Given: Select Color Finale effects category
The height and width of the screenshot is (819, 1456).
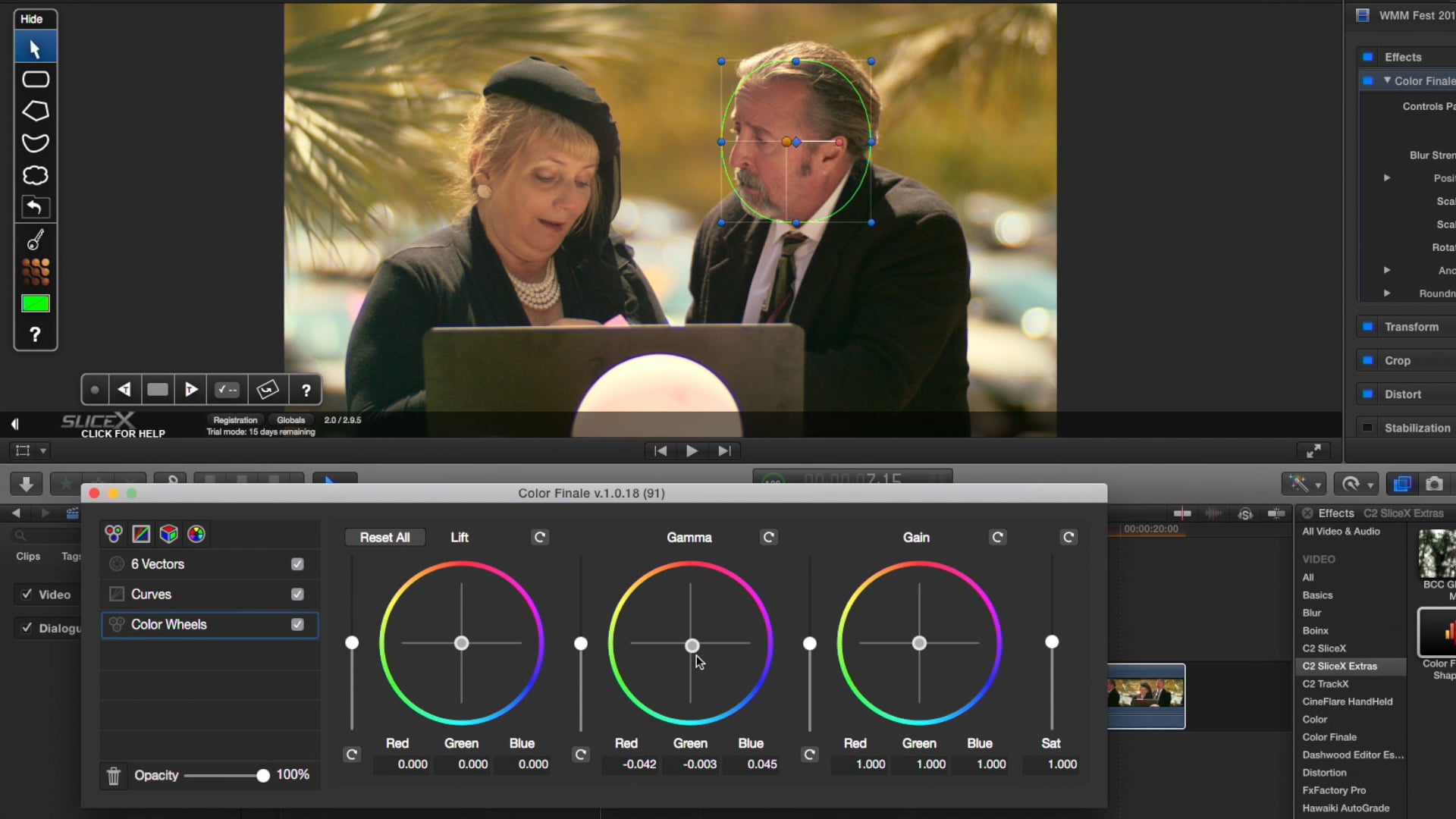Looking at the screenshot, I should tap(1329, 737).
